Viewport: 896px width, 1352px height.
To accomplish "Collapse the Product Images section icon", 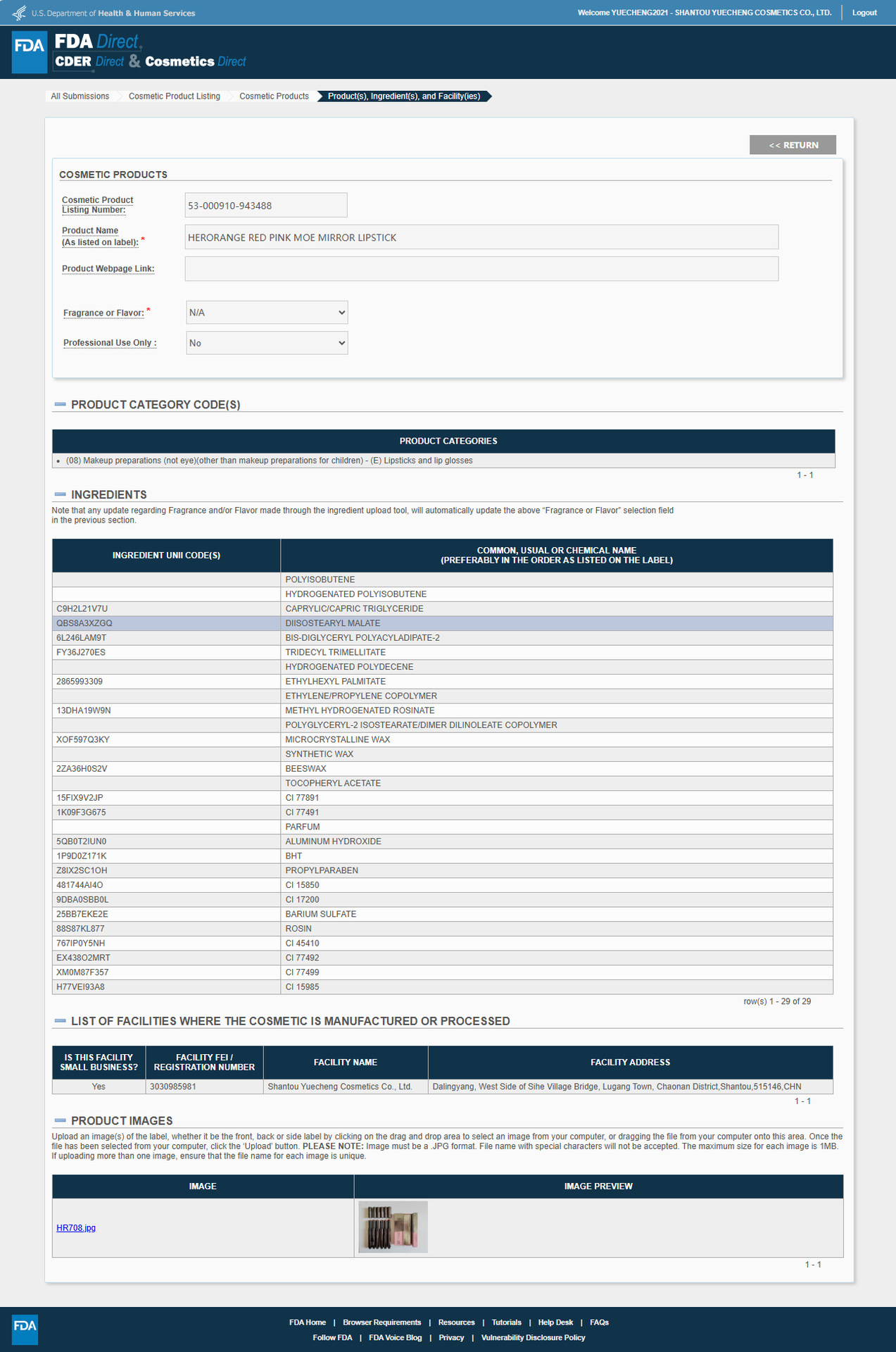I will (60, 1120).
